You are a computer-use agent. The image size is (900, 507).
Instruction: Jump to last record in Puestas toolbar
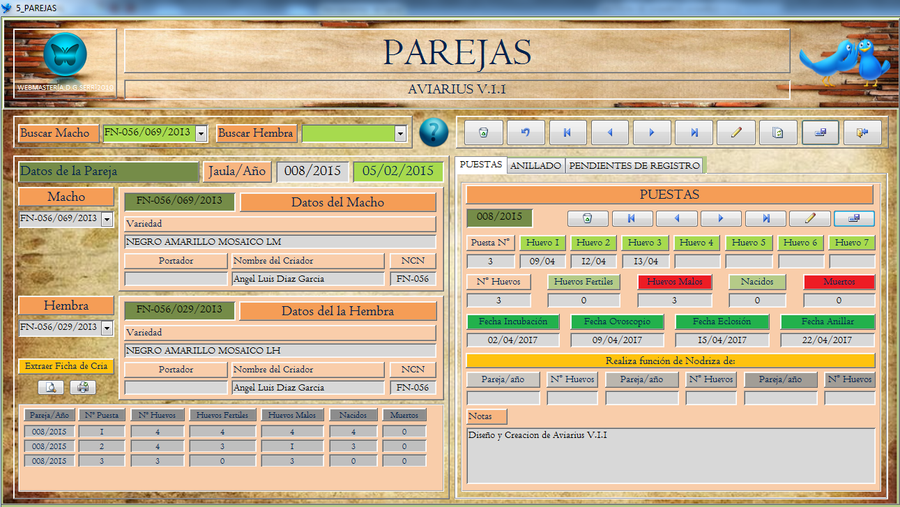coord(765,218)
